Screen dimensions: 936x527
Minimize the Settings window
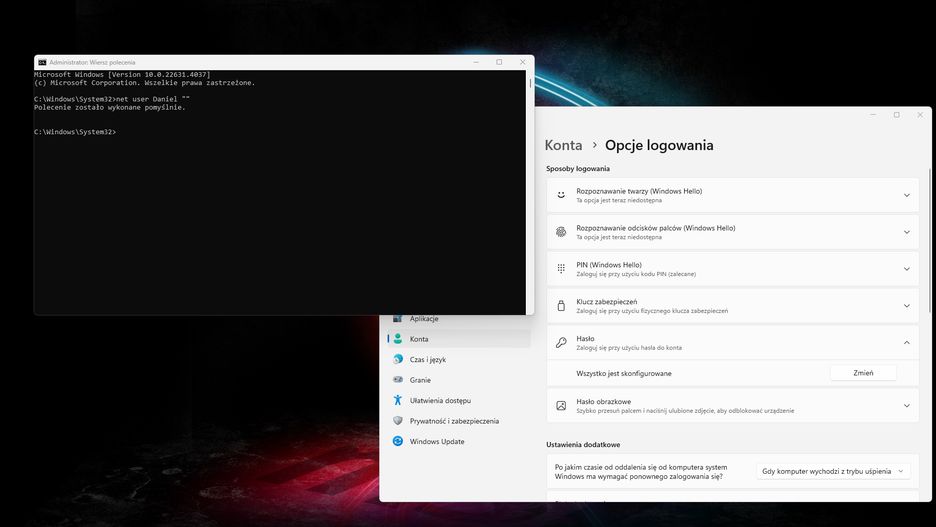(x=873, y=115)
